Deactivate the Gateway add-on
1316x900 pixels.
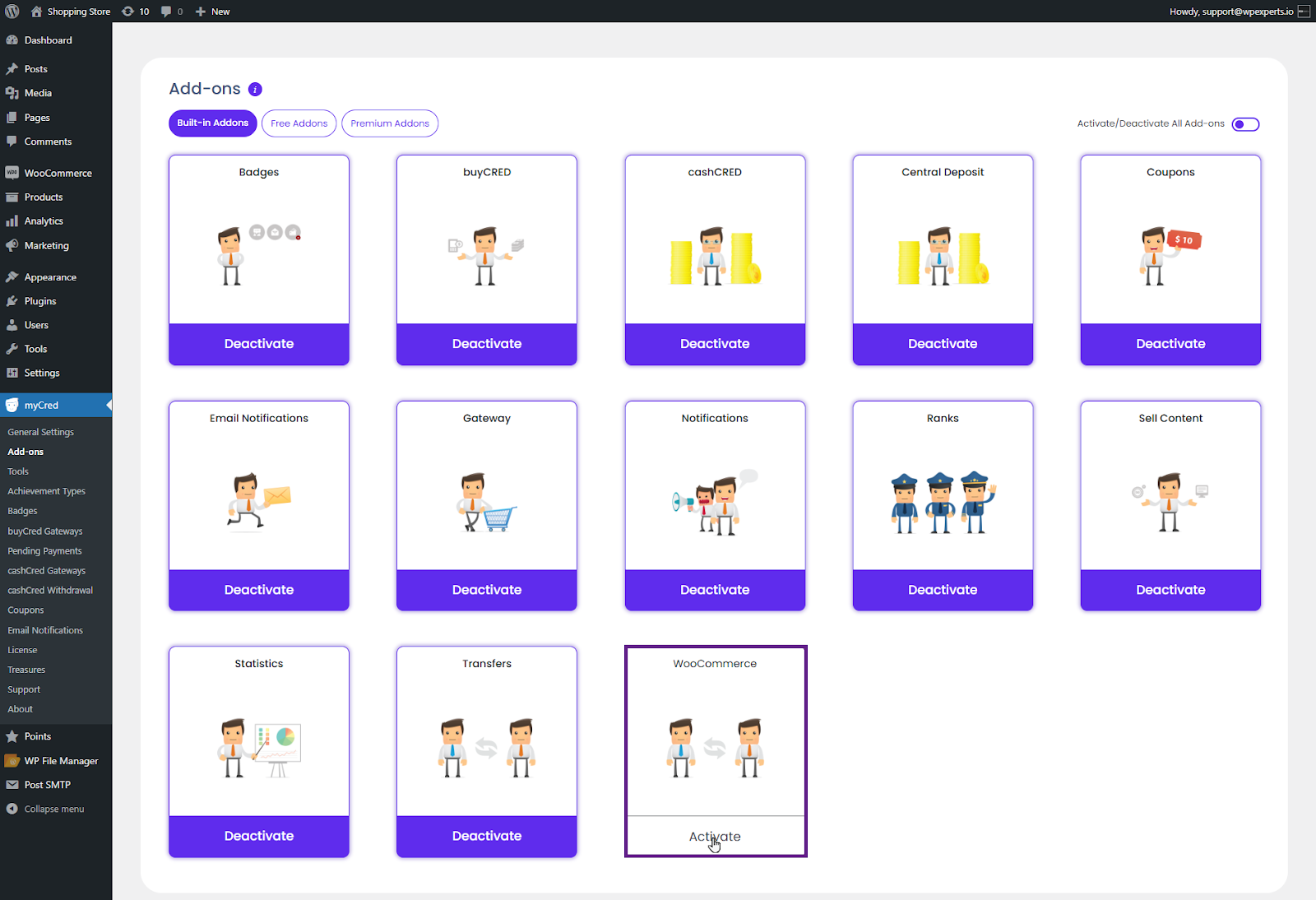(x=487, y=590)
